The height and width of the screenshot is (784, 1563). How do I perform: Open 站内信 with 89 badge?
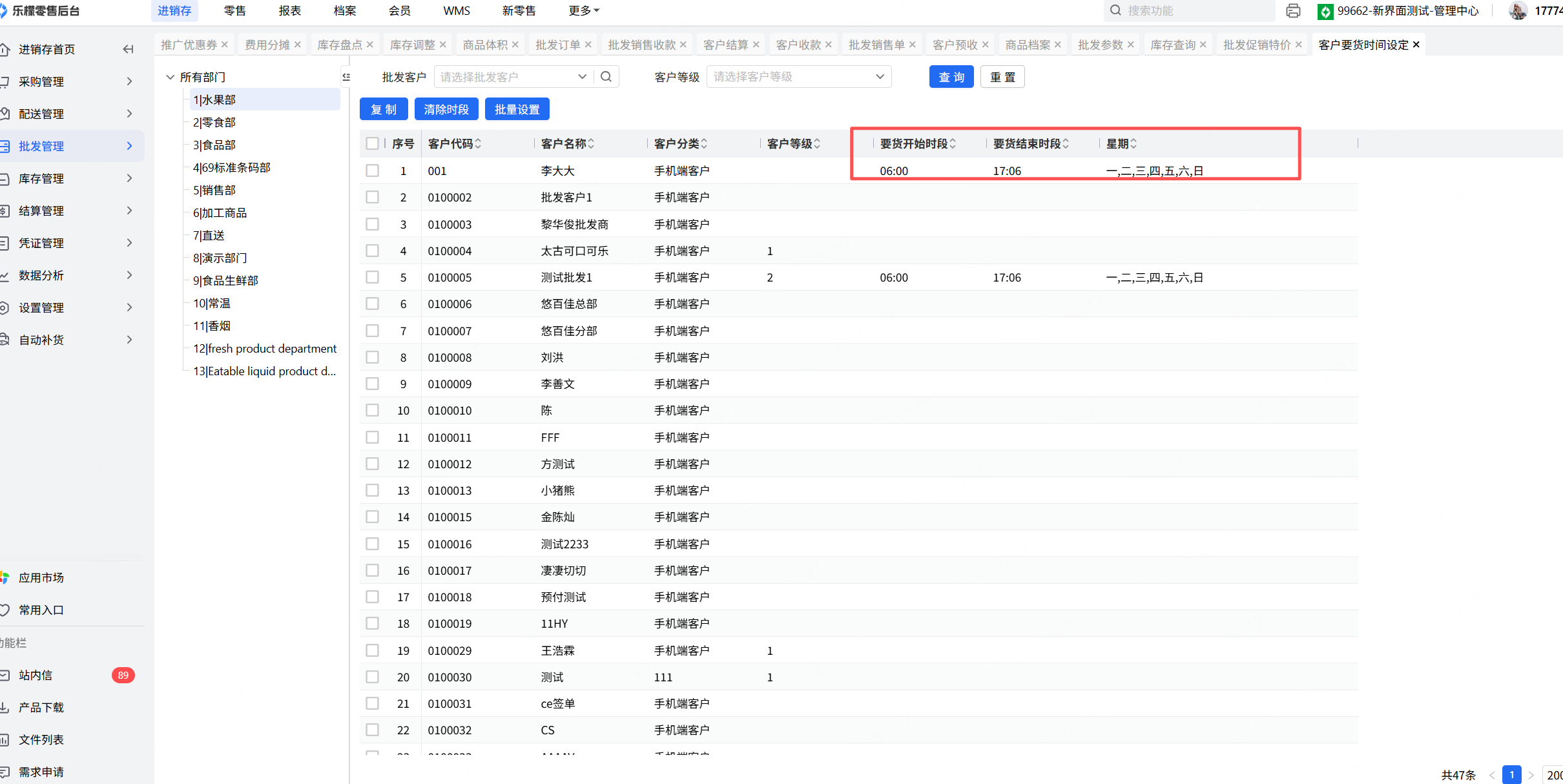(36, 675)
